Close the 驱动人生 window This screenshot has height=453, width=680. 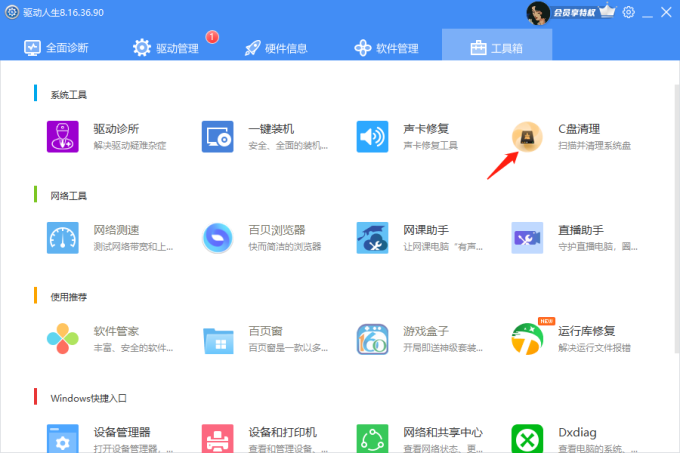666,12
